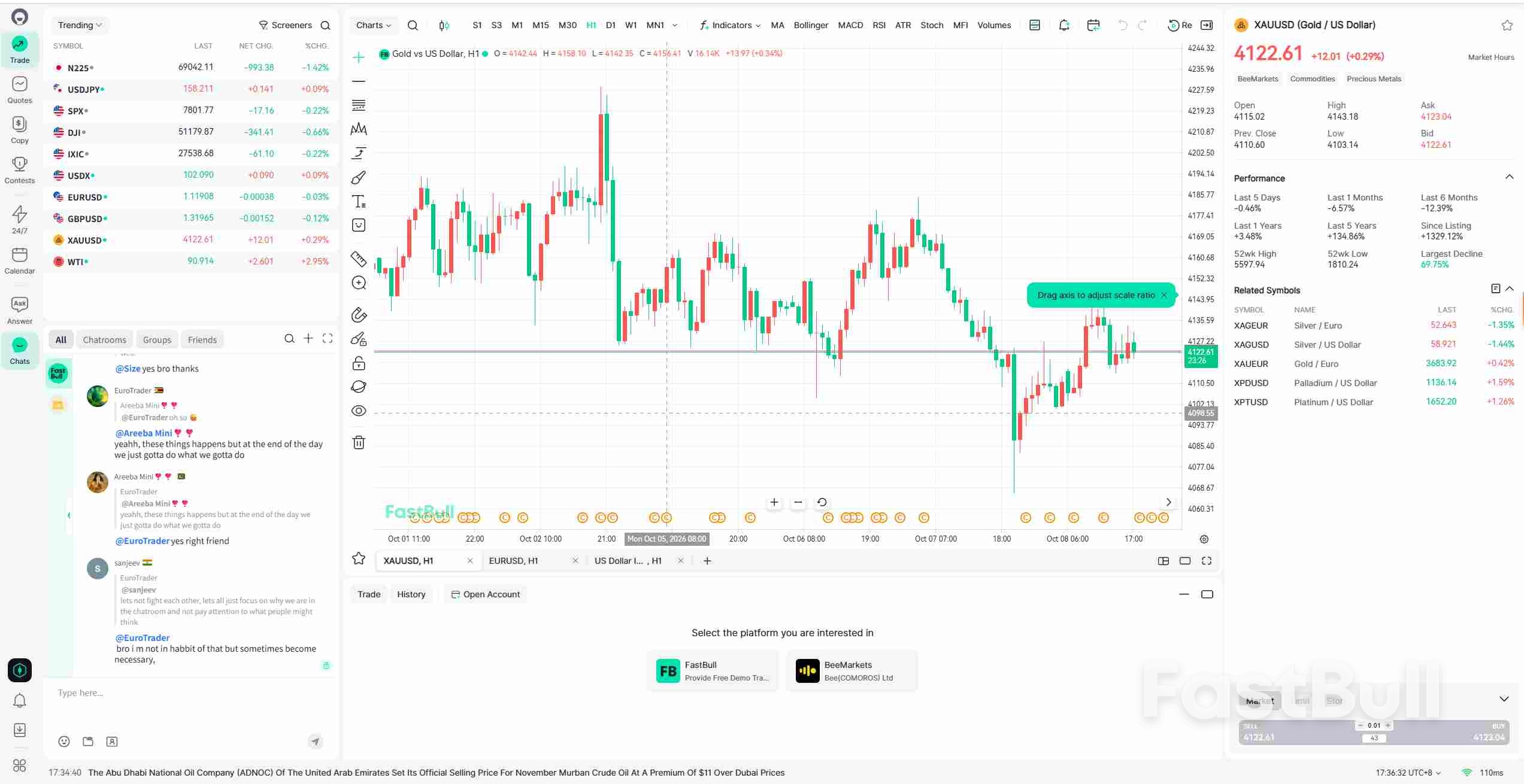The width and height of the screenshot is (1524, 784).
Task: Click the chart zoom-in magnifier tool
Action: point(359,283)
